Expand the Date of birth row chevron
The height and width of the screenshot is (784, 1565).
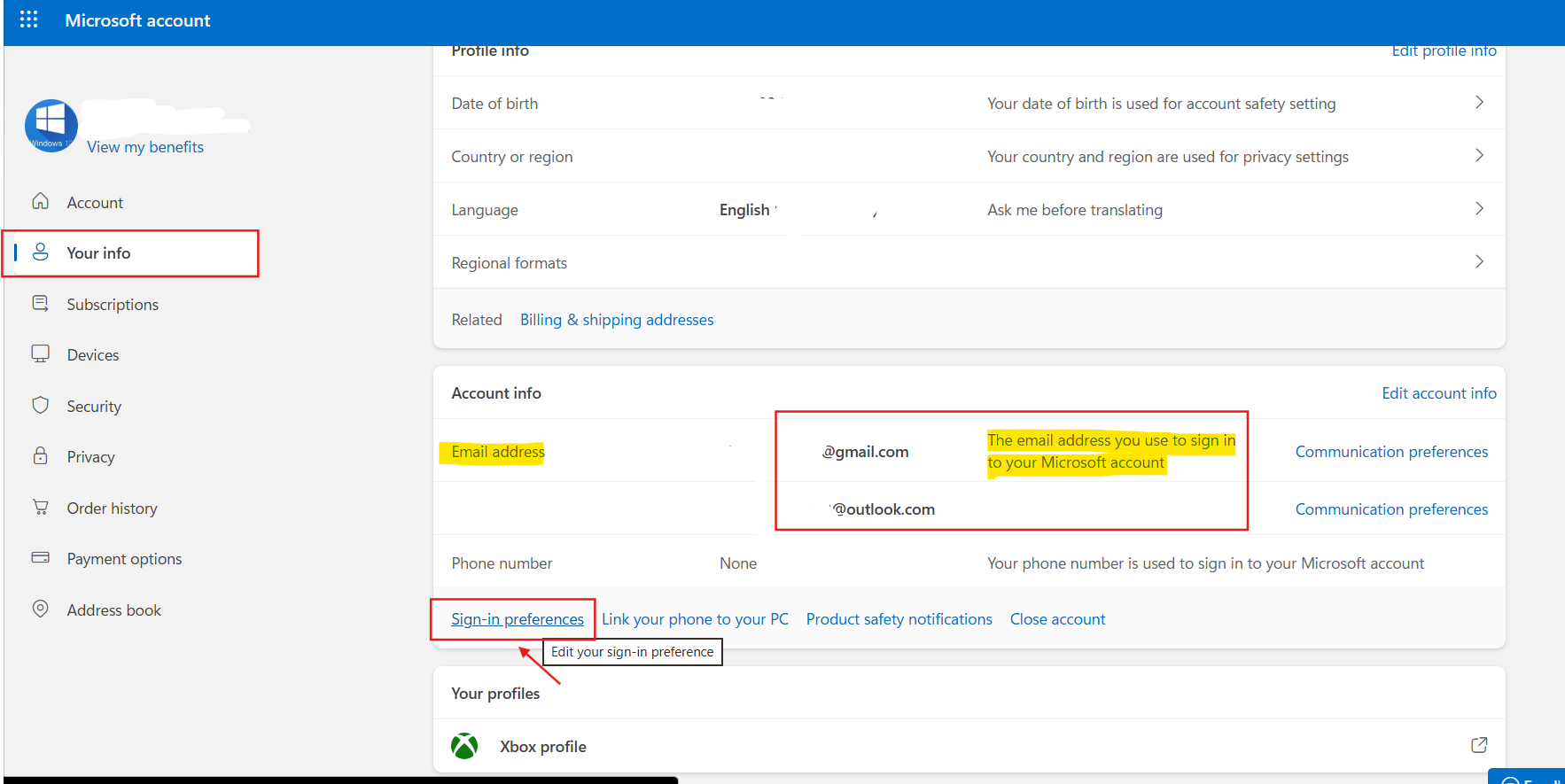1479,102
